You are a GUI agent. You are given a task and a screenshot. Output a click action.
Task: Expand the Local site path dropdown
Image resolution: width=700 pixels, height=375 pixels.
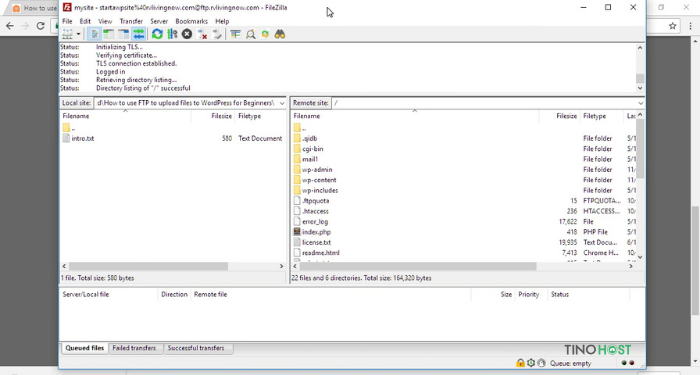[282, 103]
